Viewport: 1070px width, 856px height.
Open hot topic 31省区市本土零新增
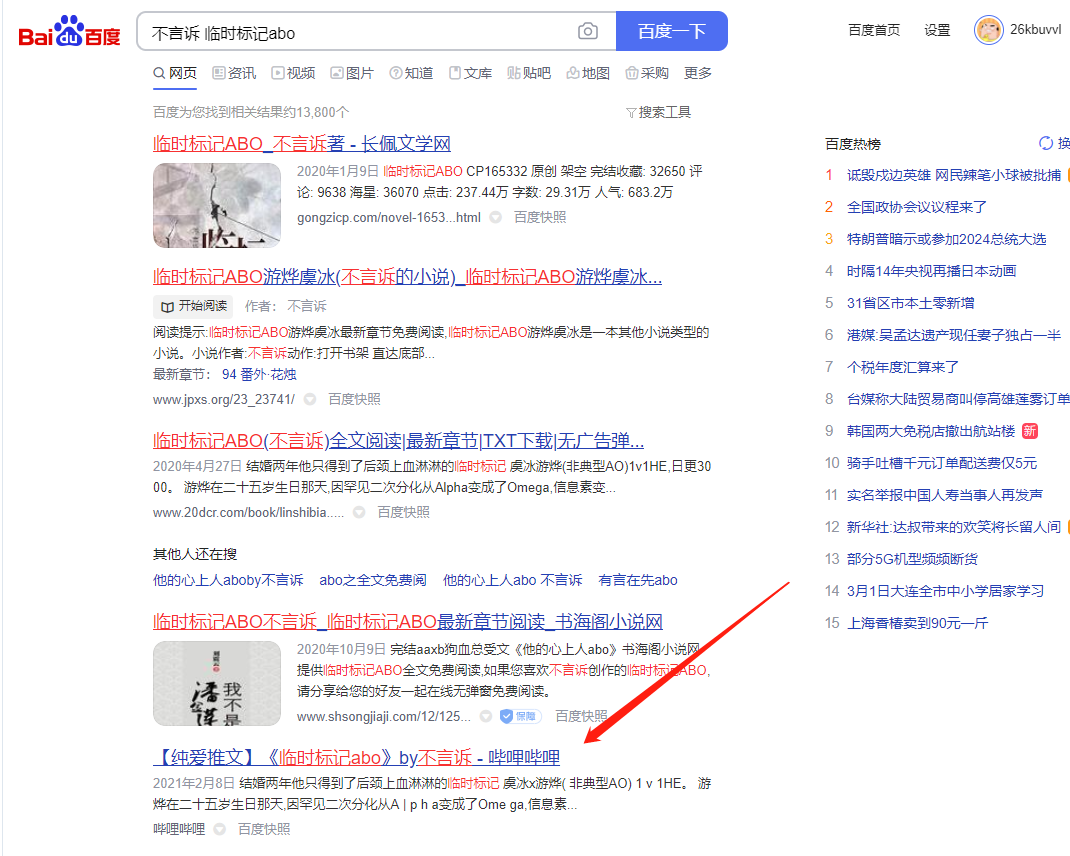[x=911, y=303]
